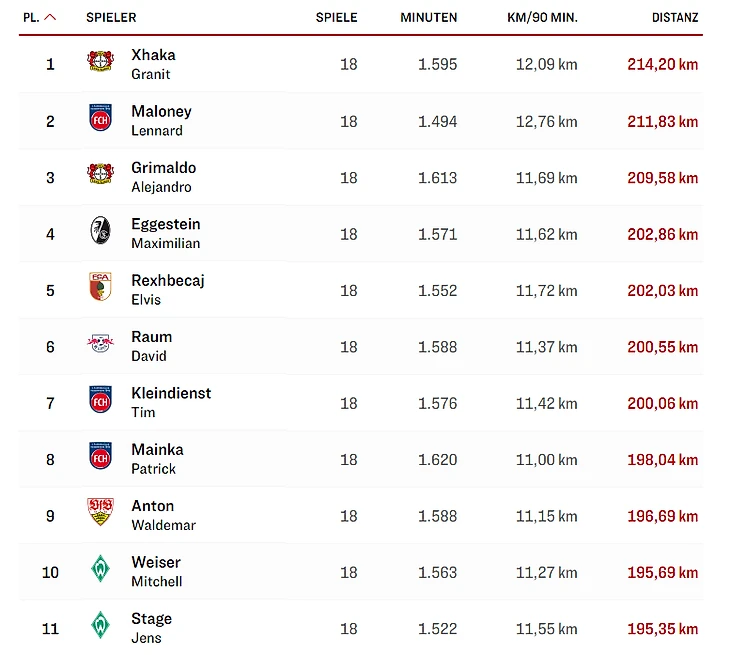Click Leverkusen logo beside Grimaldo

[x=100, y=175]
